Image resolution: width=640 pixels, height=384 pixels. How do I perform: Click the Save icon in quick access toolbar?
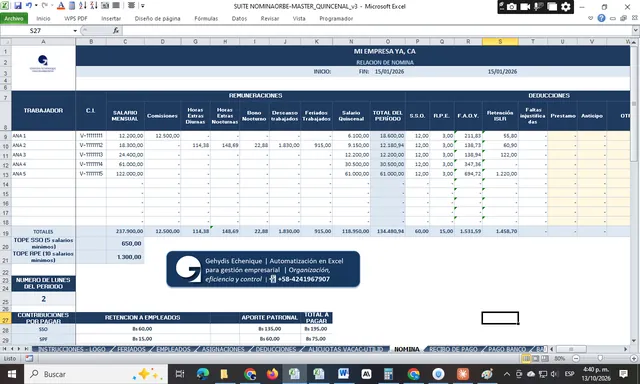[x=18, y=6]
